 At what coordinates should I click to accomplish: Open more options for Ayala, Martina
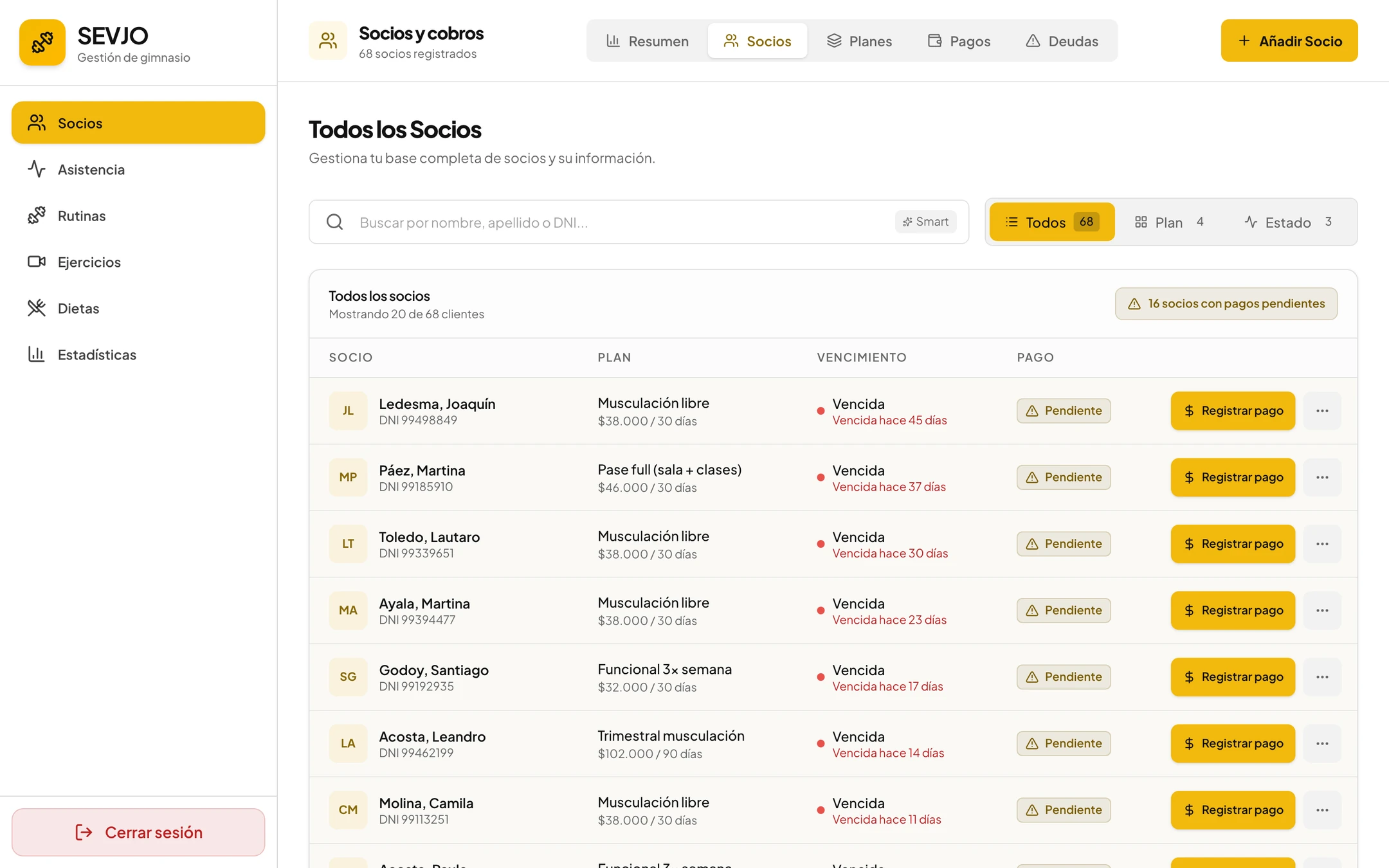1322,610
